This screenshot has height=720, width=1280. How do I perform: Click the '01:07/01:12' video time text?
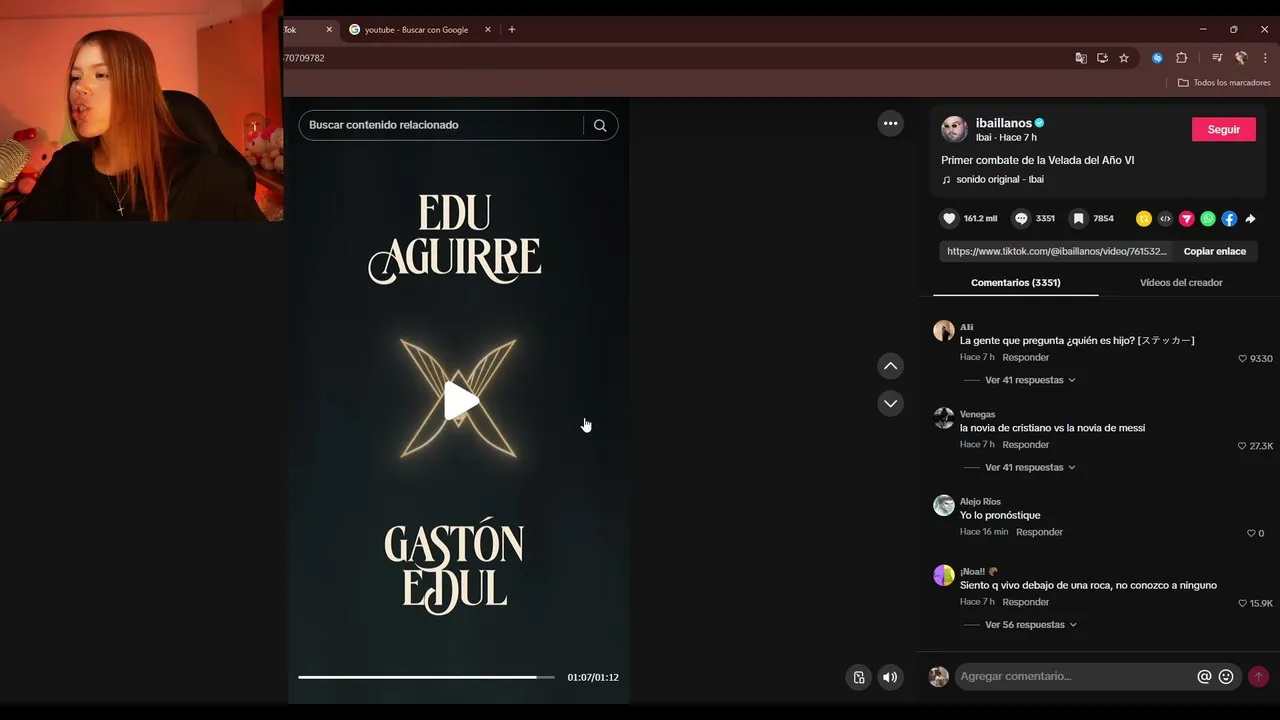pos(593,677)
